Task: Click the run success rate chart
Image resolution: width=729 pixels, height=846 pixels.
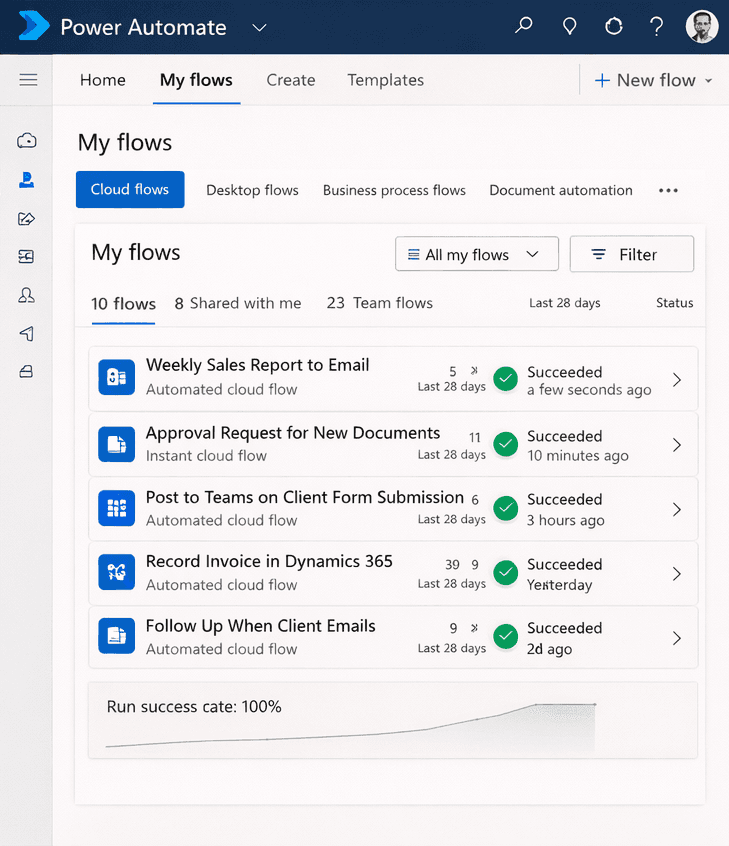Action: pyautogui.click(x=393, y=720)
